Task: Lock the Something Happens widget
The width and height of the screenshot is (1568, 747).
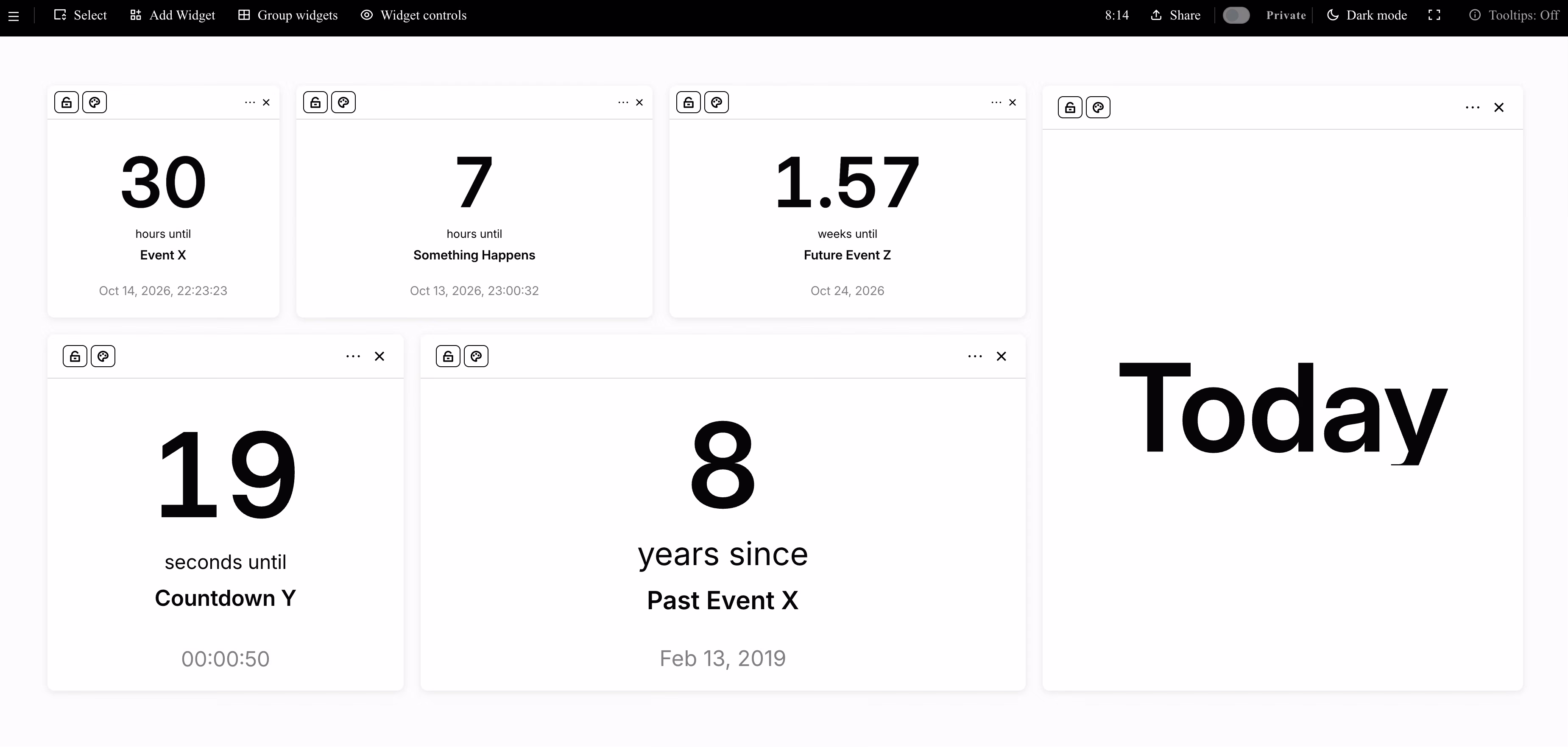Action: pos(315,102)
